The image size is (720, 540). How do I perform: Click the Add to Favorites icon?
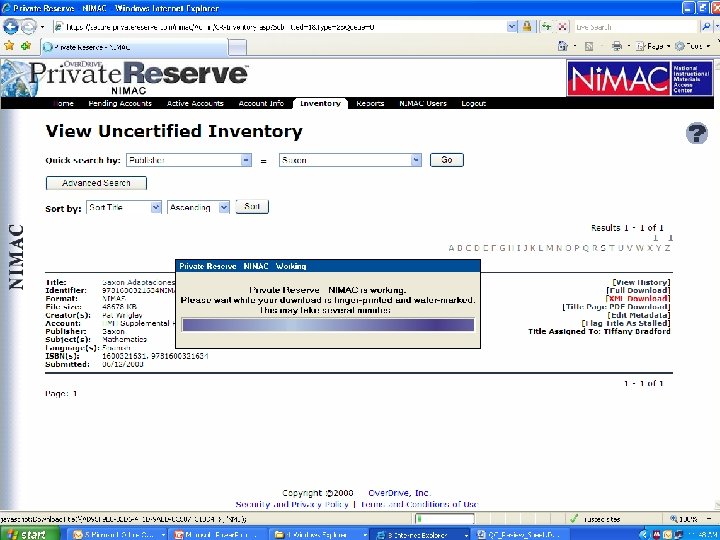click(x=26, y=46)
